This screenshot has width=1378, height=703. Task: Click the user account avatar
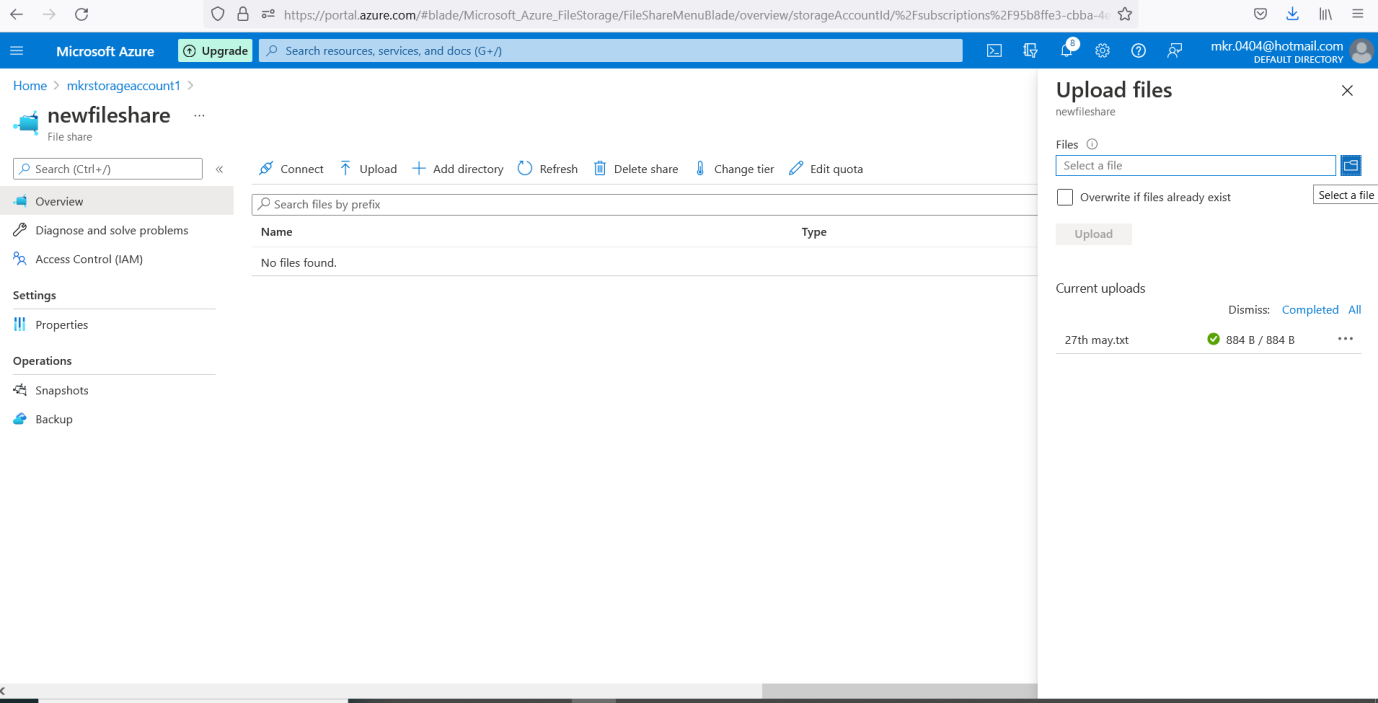pyautogui.click(x=1361, y=51)
